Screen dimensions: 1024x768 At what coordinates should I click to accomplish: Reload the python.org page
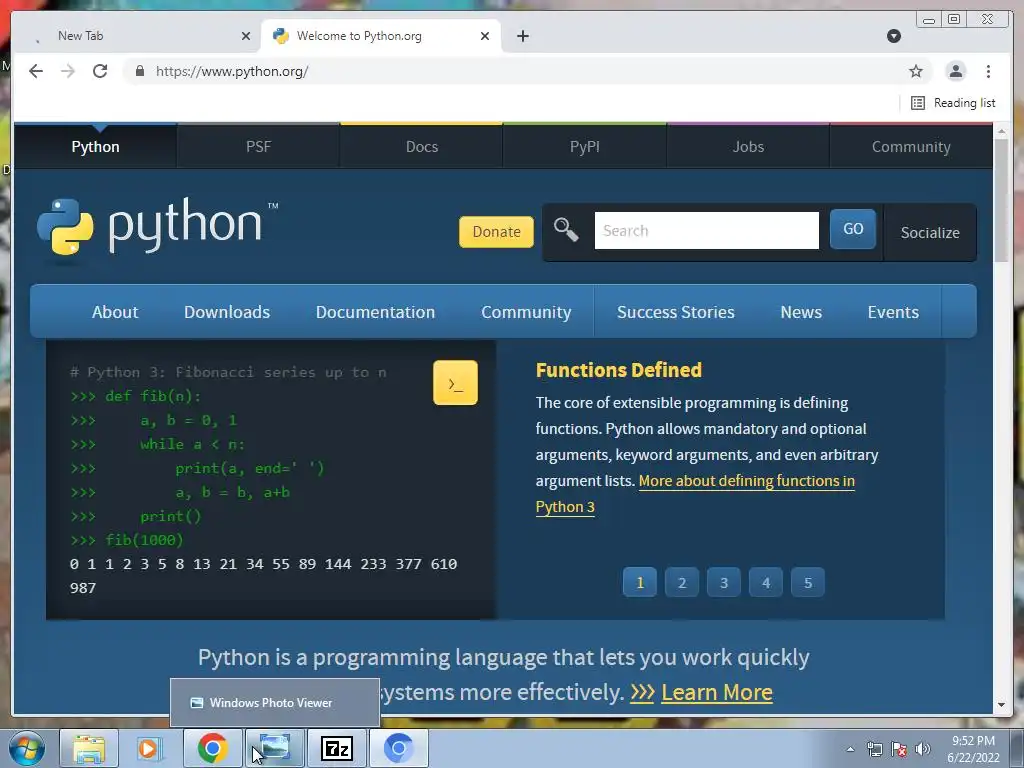pyautogui.click(x=100, y=71)
